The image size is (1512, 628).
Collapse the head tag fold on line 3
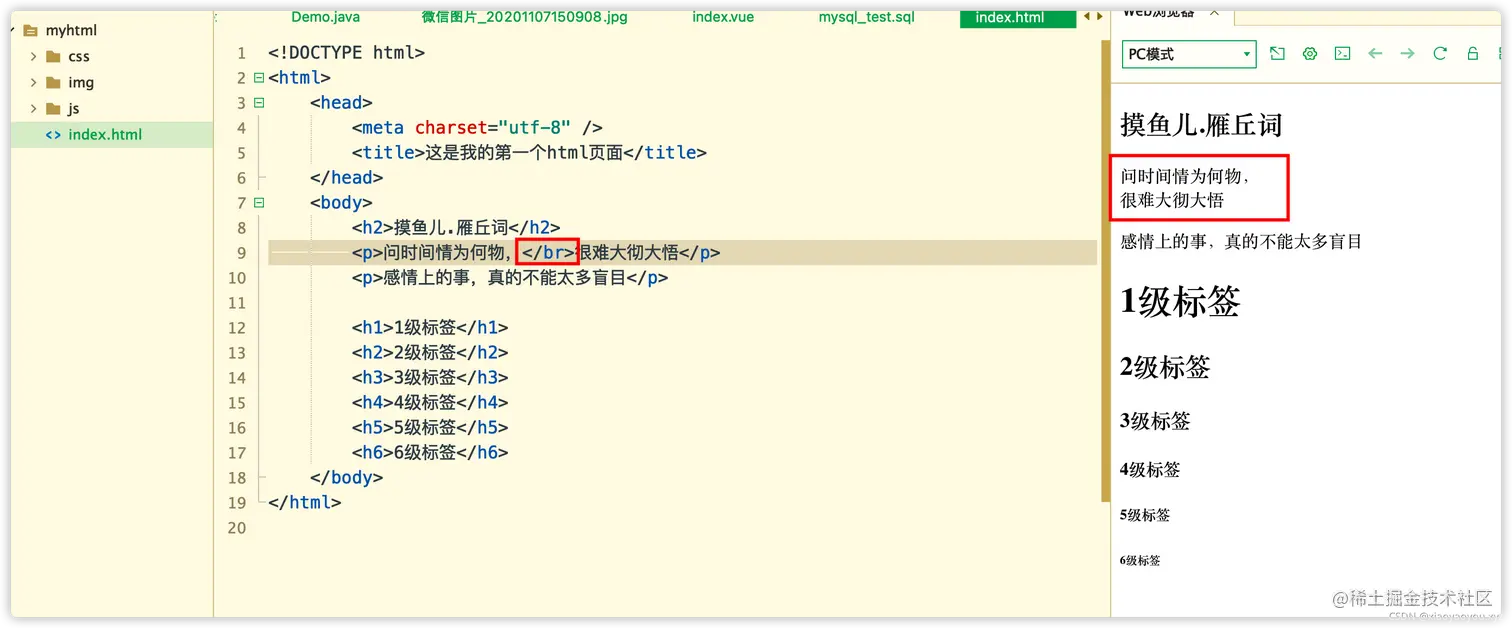tap(259, 103)
